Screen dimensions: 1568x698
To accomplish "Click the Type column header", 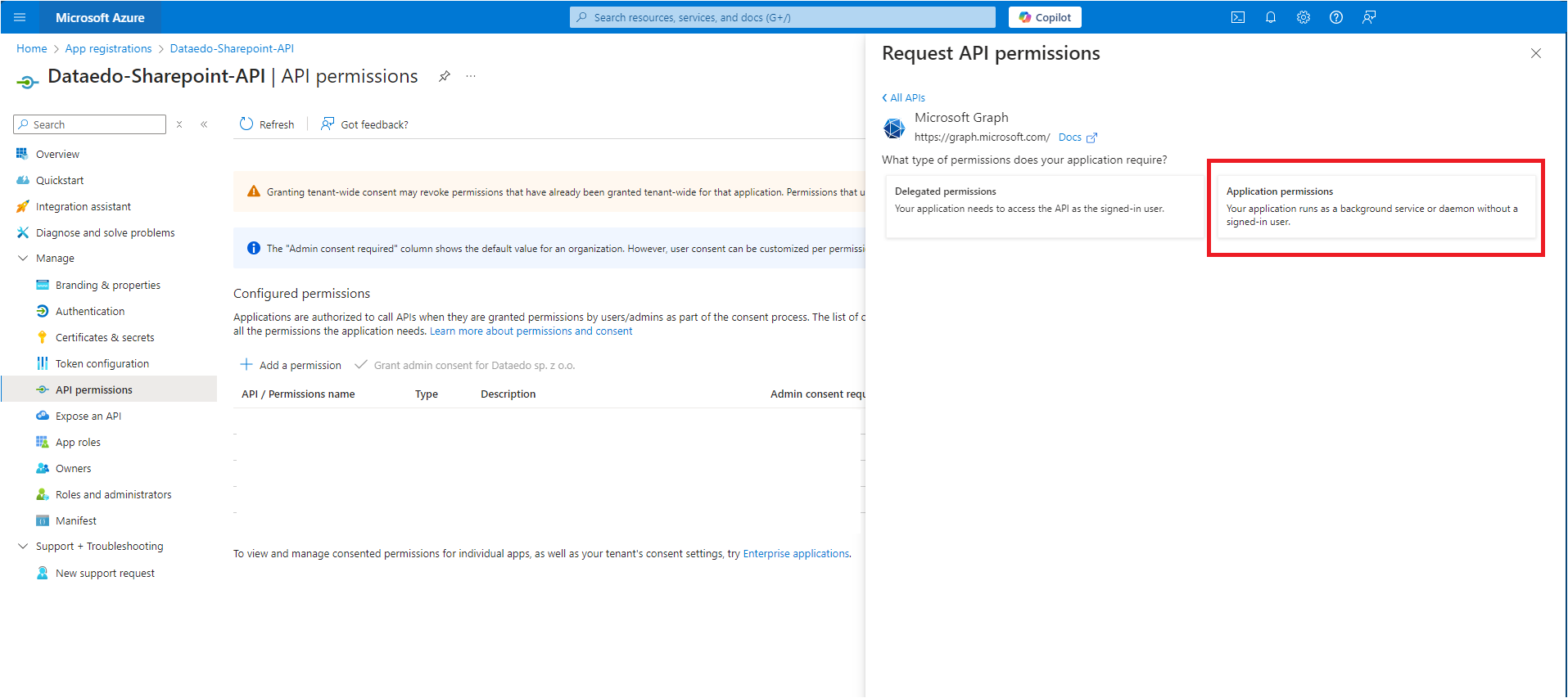I will click(x=427, y=394).
